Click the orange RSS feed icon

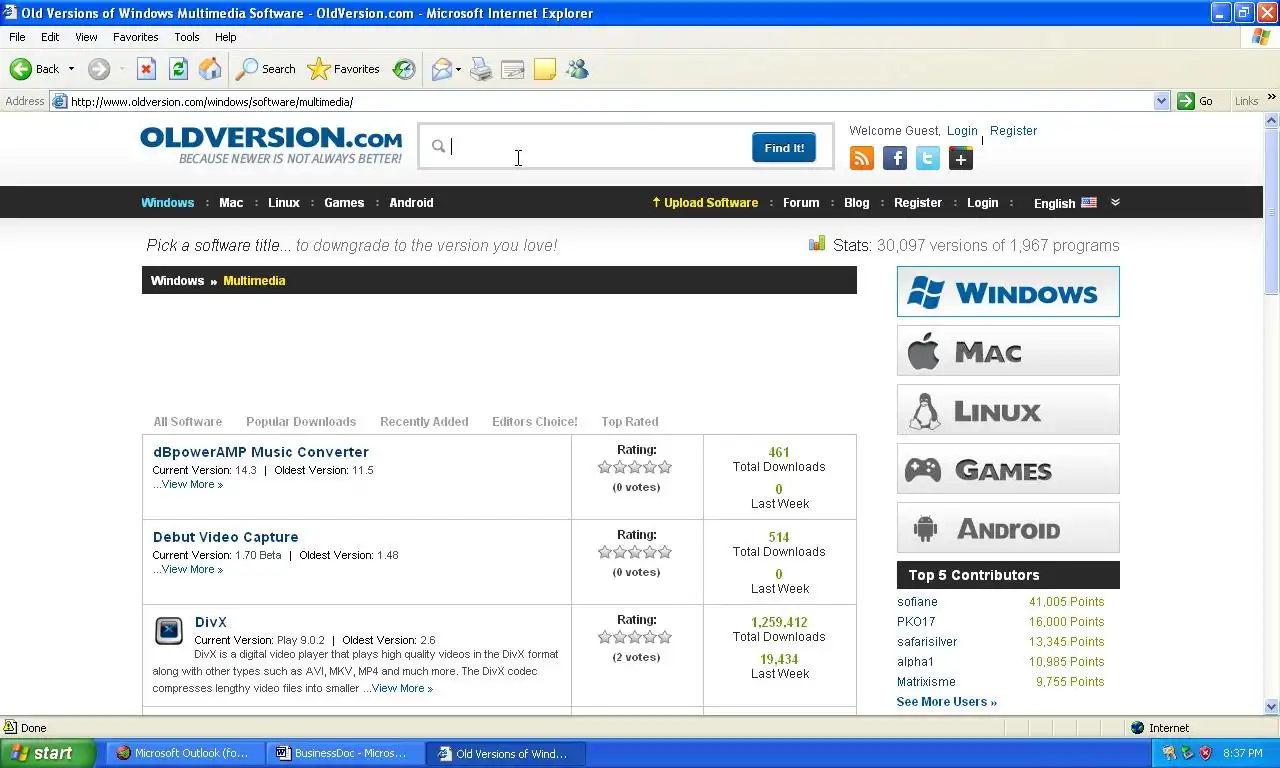pos(862,158)
